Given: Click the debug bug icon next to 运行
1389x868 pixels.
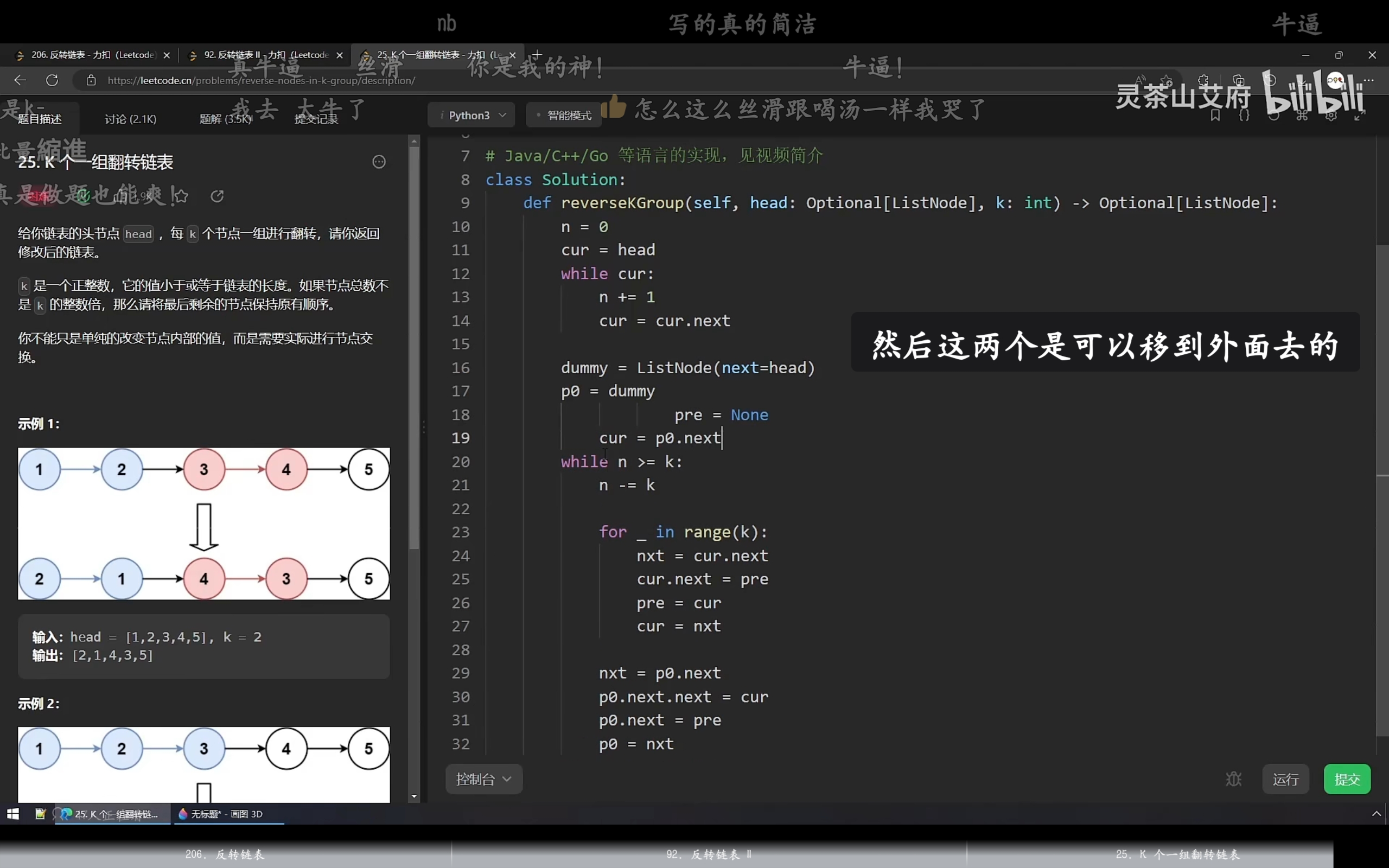Looking at the screenshot, I should coord(1233,779).
